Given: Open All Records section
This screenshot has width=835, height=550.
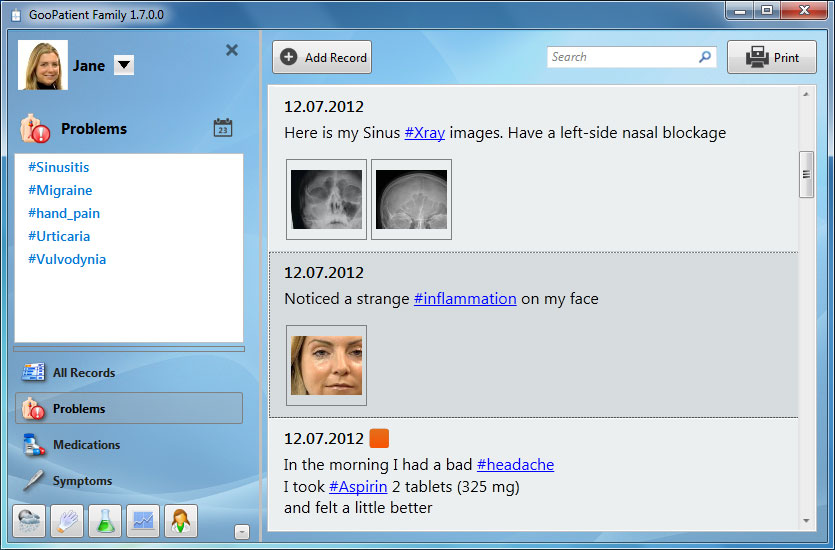Looking at the screenshot, I should (x=129, y=372).
